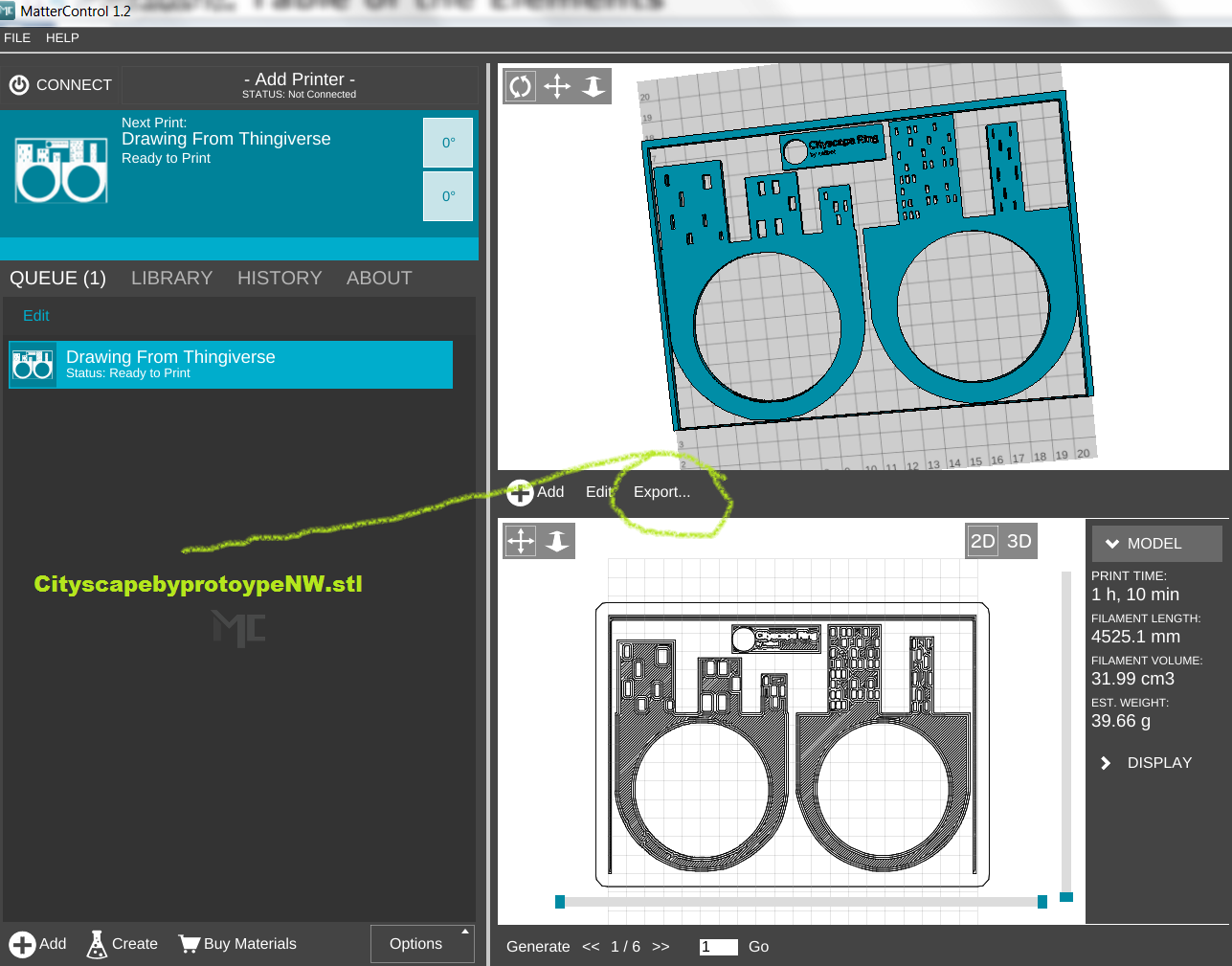Screen dimensions: 1232x966
Task: Go to previous layer with << button
Action: [x=591, y=947]
